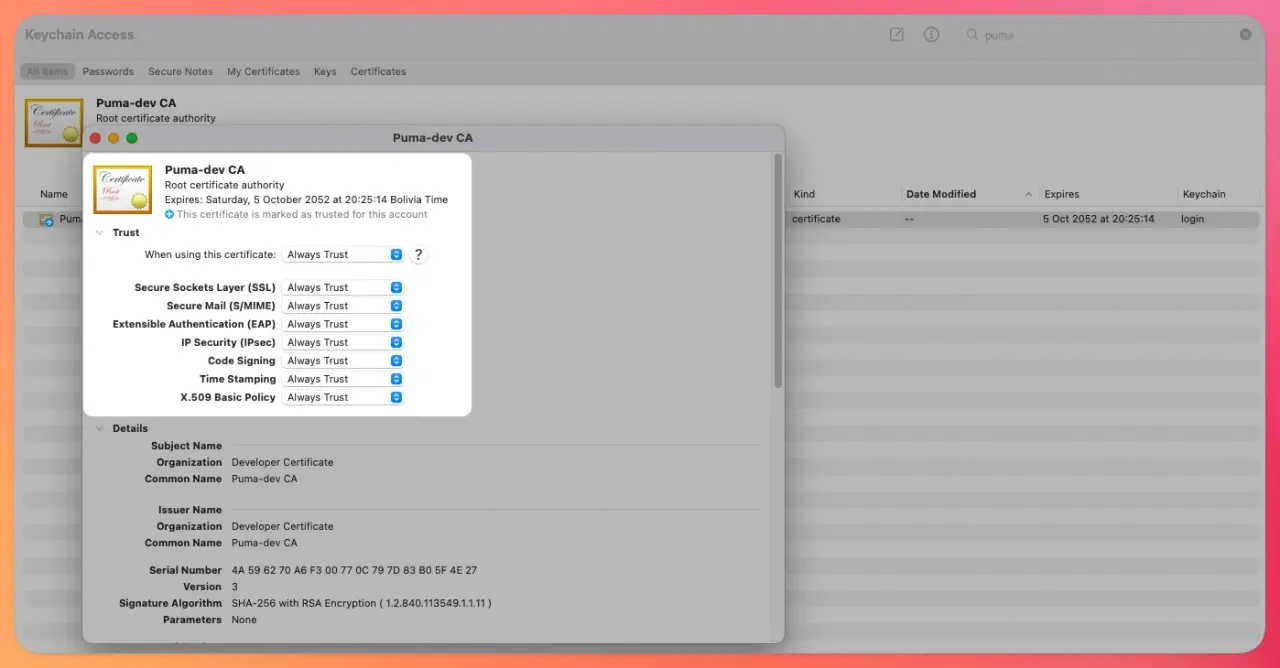Sort the list by Kind column header
The height and width of the screenshot is (668, 1280).
[804, 194]
